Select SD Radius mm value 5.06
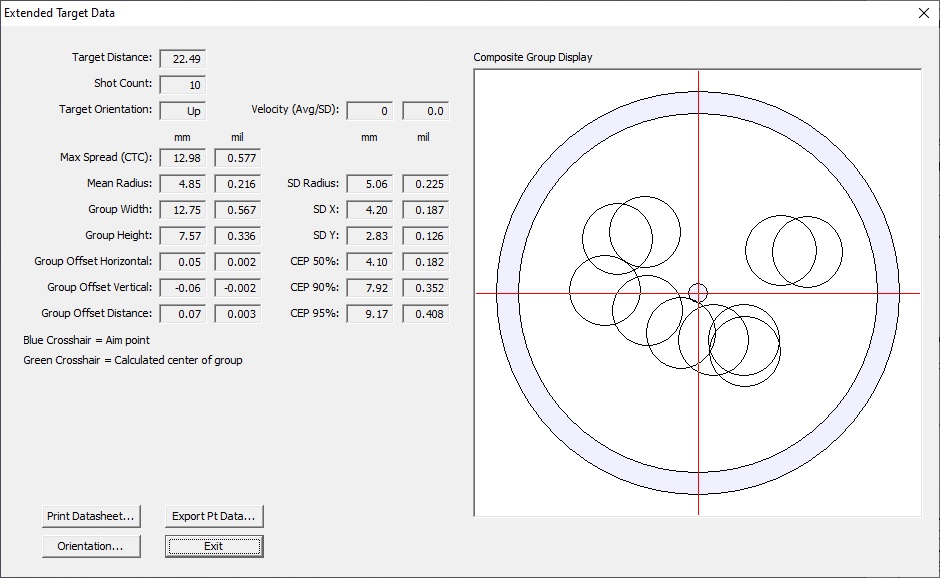 (369, 184)
